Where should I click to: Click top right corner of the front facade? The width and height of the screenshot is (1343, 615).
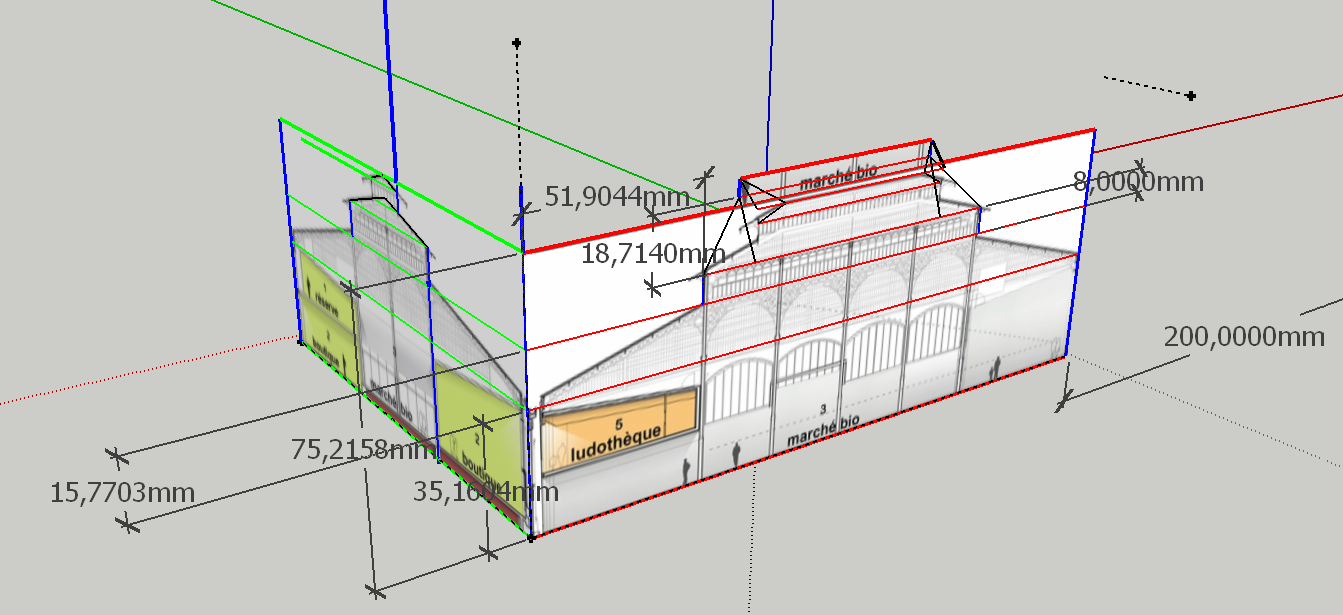[1094, 130]
